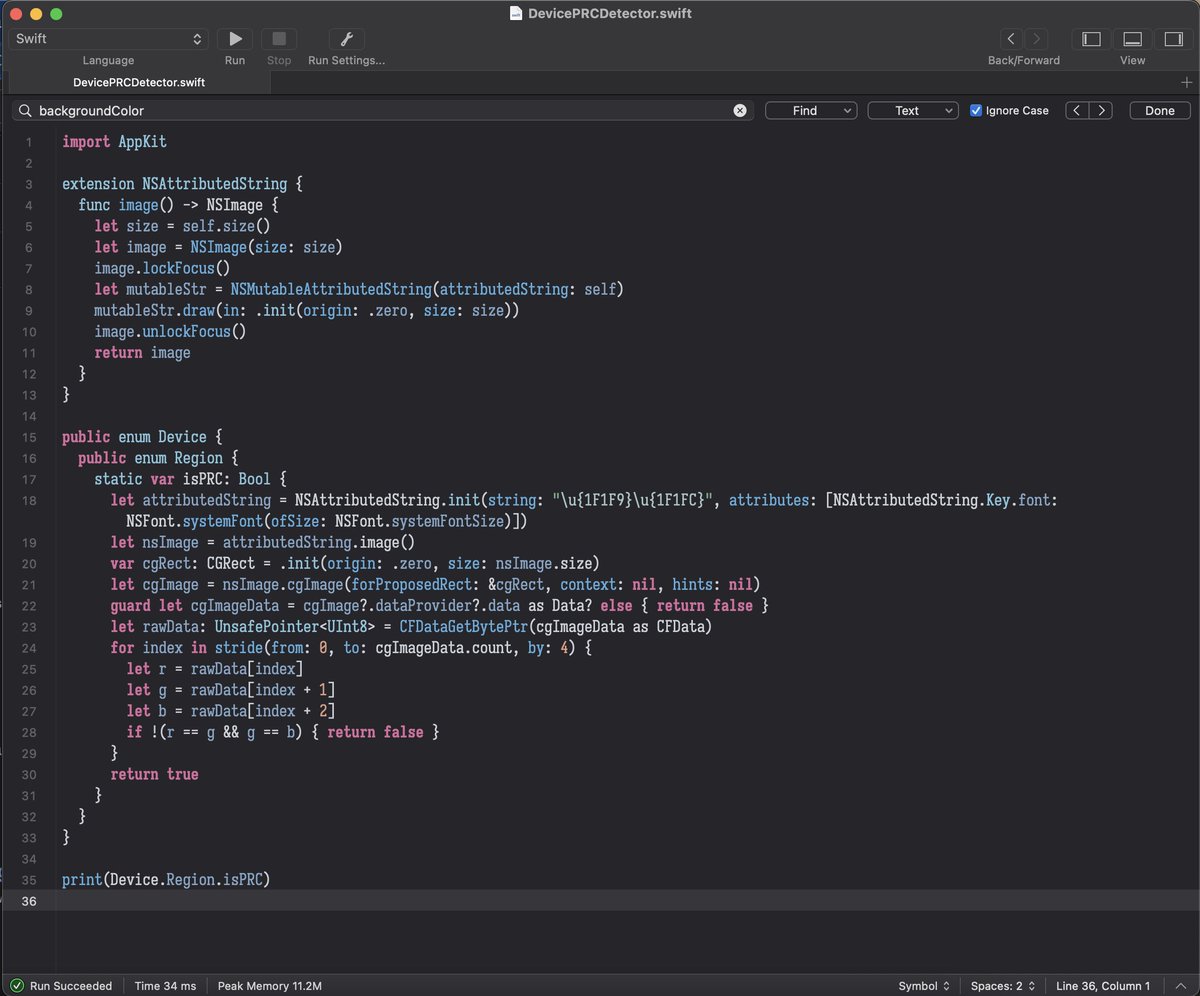Click the Stop execution button
Image resolution: width=1200 pixels, height=996 pixels.
pos(279,39)
